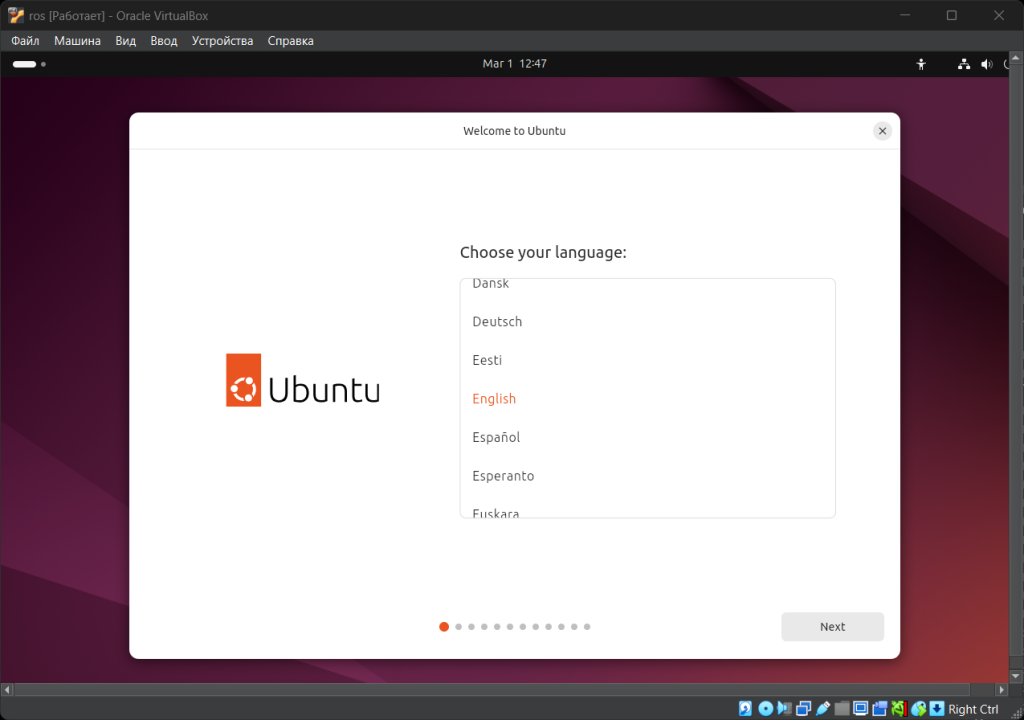
Task: Open the Вид menu
Action: click(125, 41)
